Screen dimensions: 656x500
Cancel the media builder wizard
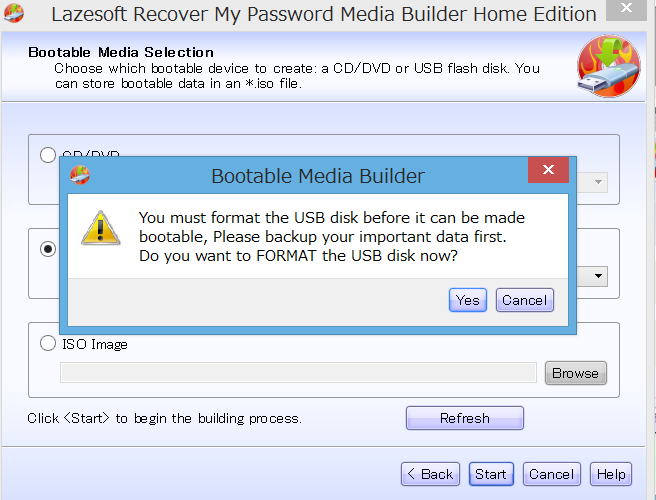point(552,474)
